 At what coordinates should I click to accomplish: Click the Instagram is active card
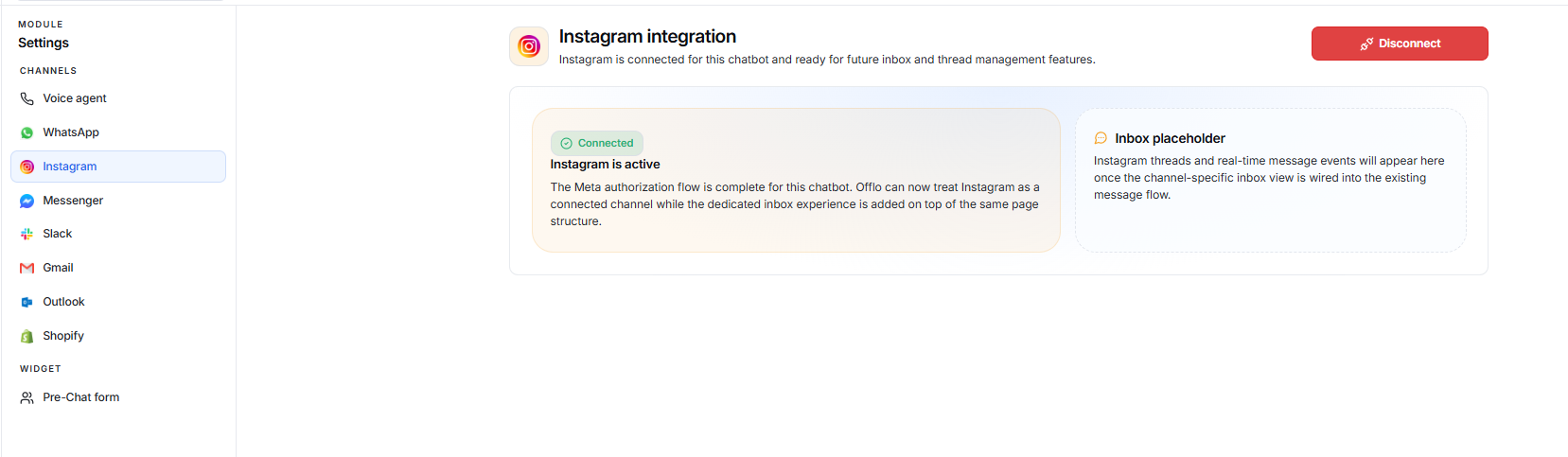click(x=796, y=180)
